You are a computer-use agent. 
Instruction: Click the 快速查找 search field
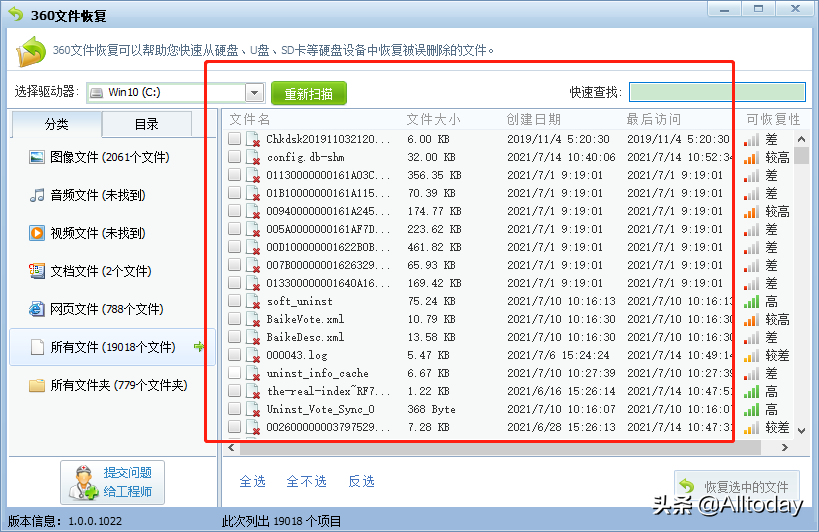click(x=717, y=92)
